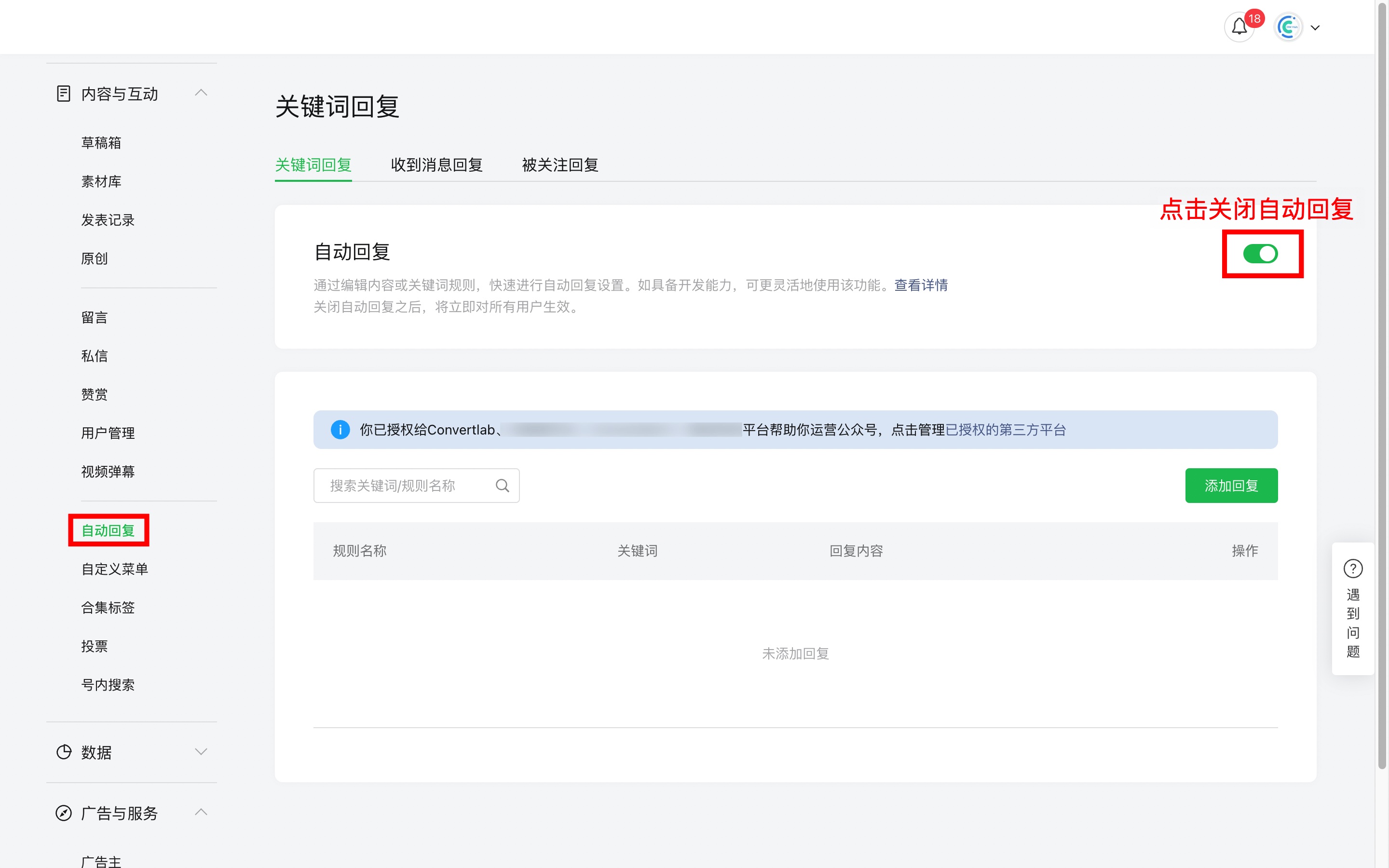This screenshot has width=1389, height=868.
Task: Expand the 数据 section chevron
Action: (201, 751)
